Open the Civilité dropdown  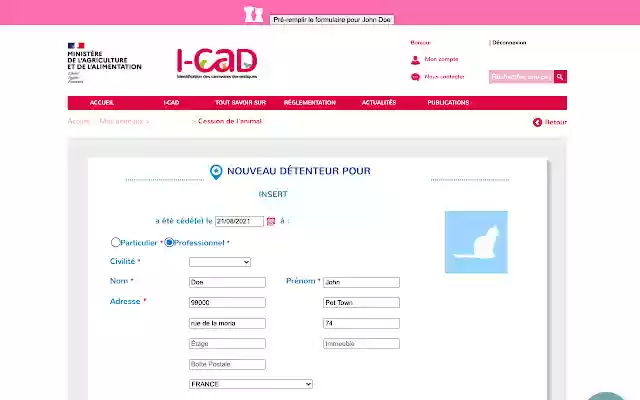(x=220, y=262)
